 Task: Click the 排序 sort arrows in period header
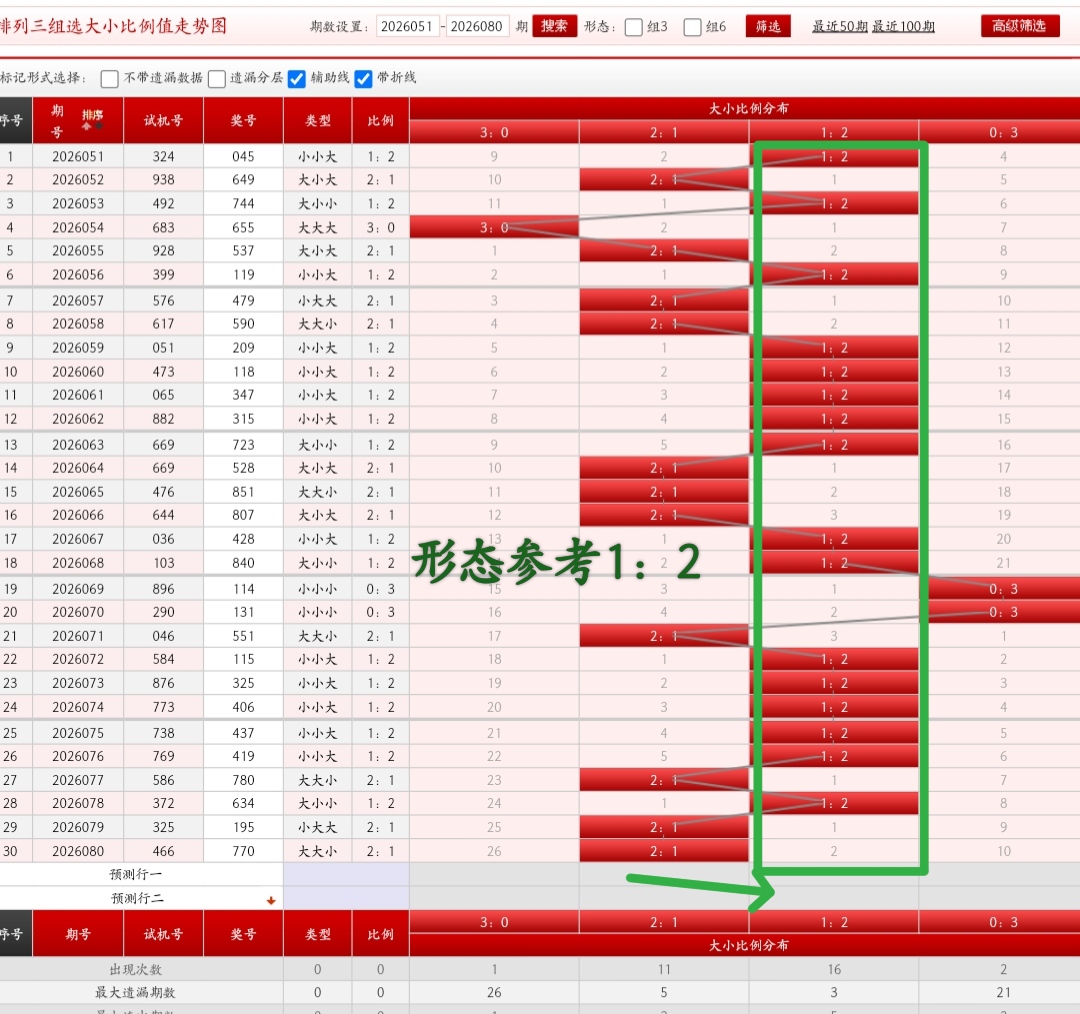[x=92, y=119]
